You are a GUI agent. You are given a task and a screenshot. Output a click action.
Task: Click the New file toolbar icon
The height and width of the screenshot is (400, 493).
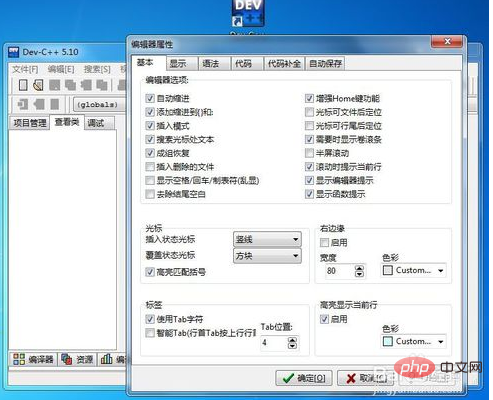[23, 85]
